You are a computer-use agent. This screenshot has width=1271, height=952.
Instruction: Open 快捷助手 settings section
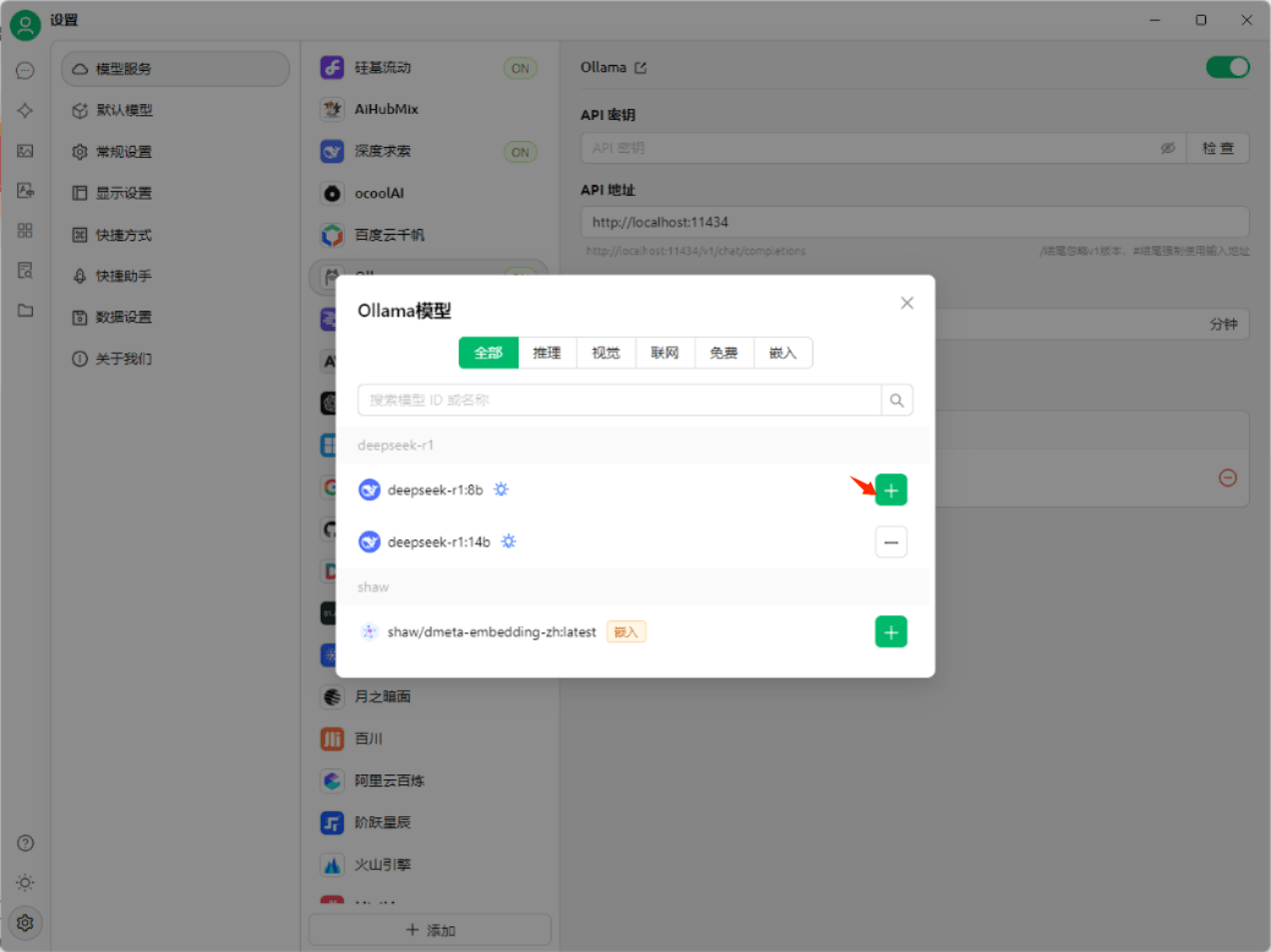(x=175, y=276)
